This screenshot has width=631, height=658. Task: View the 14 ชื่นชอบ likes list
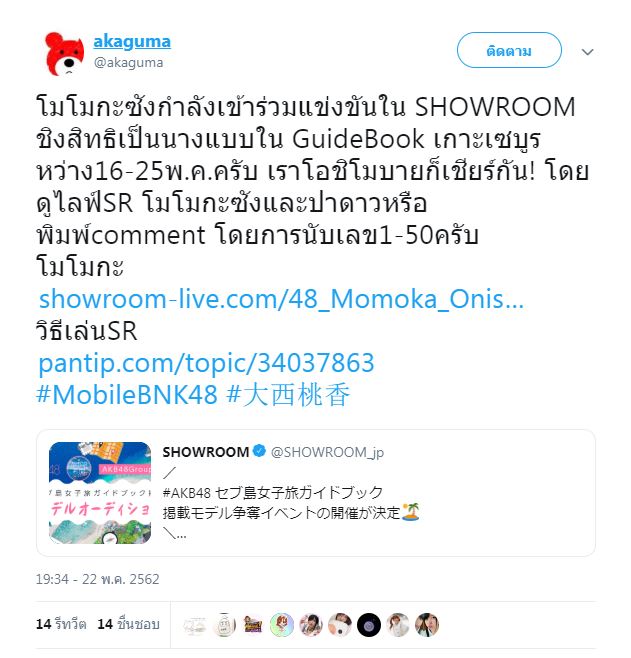(128, 624)
